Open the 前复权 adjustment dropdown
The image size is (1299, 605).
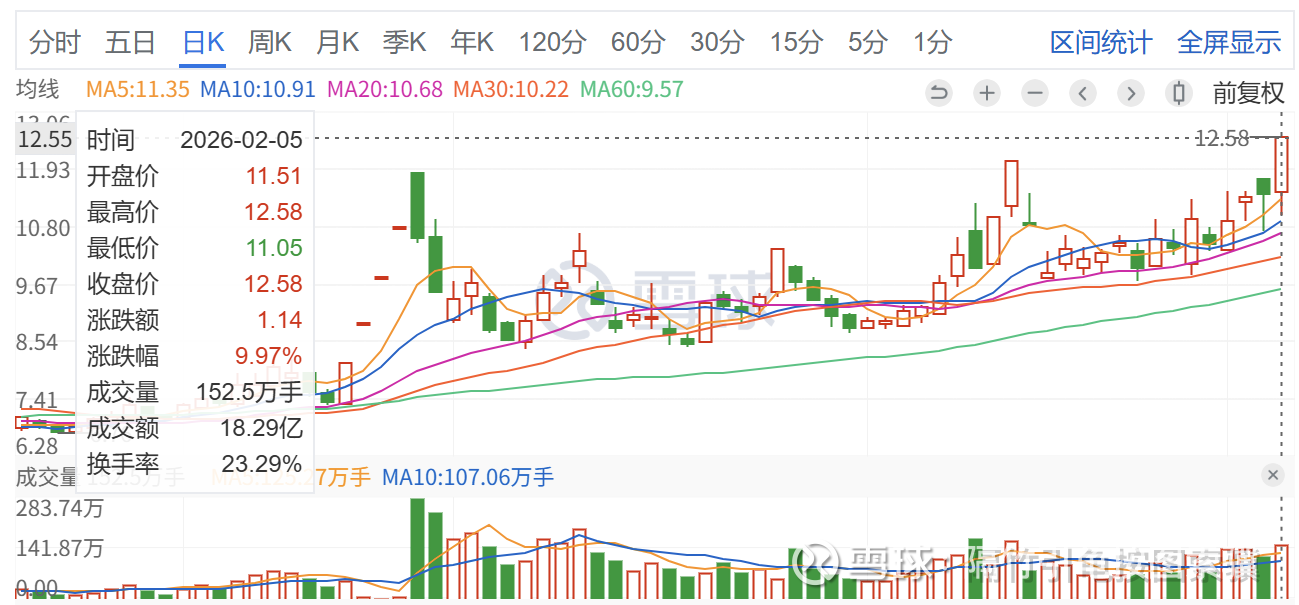pyautogui.click(x=1248, y=94)
